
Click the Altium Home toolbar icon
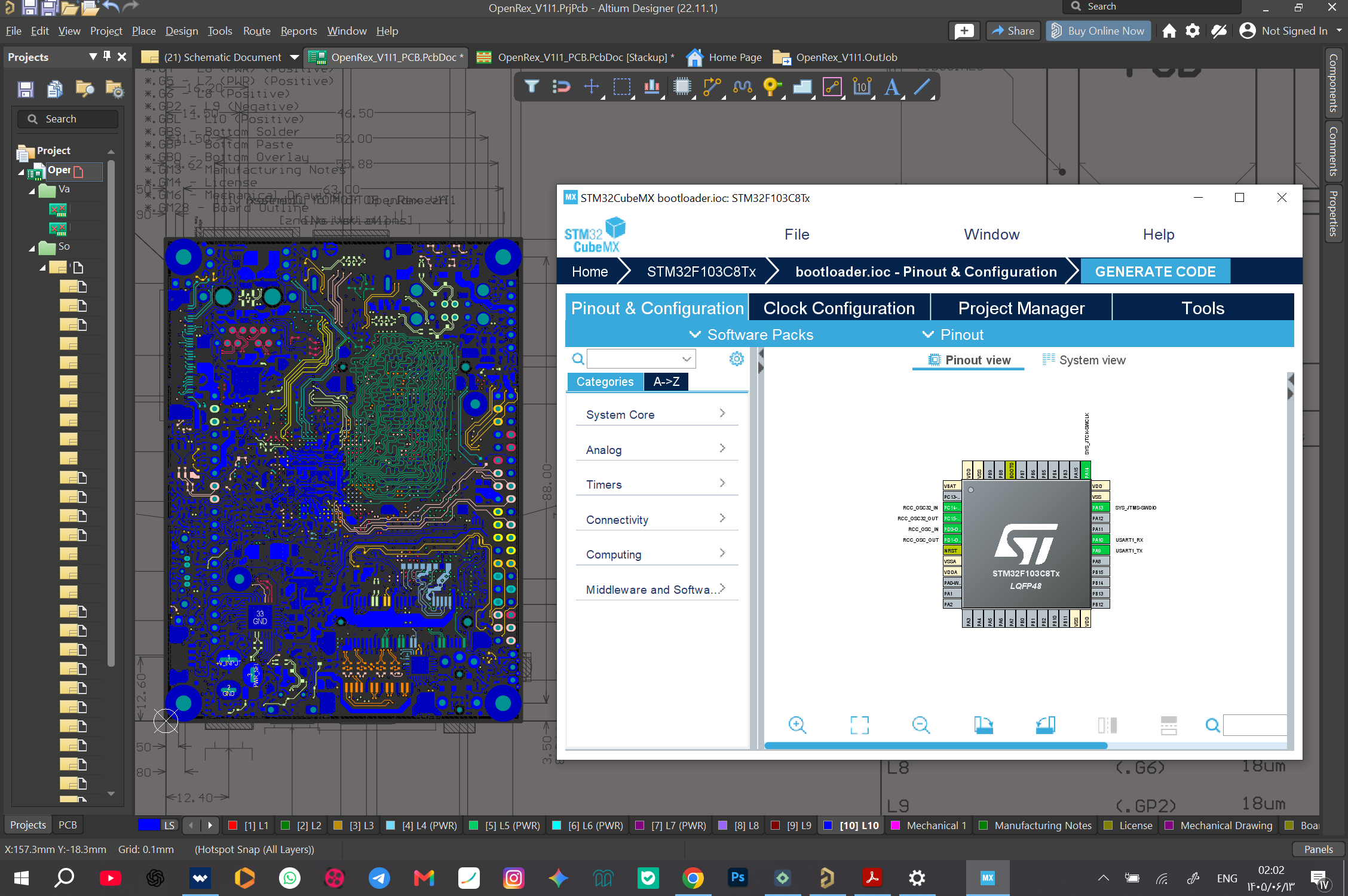click(x=1169, y=31)
